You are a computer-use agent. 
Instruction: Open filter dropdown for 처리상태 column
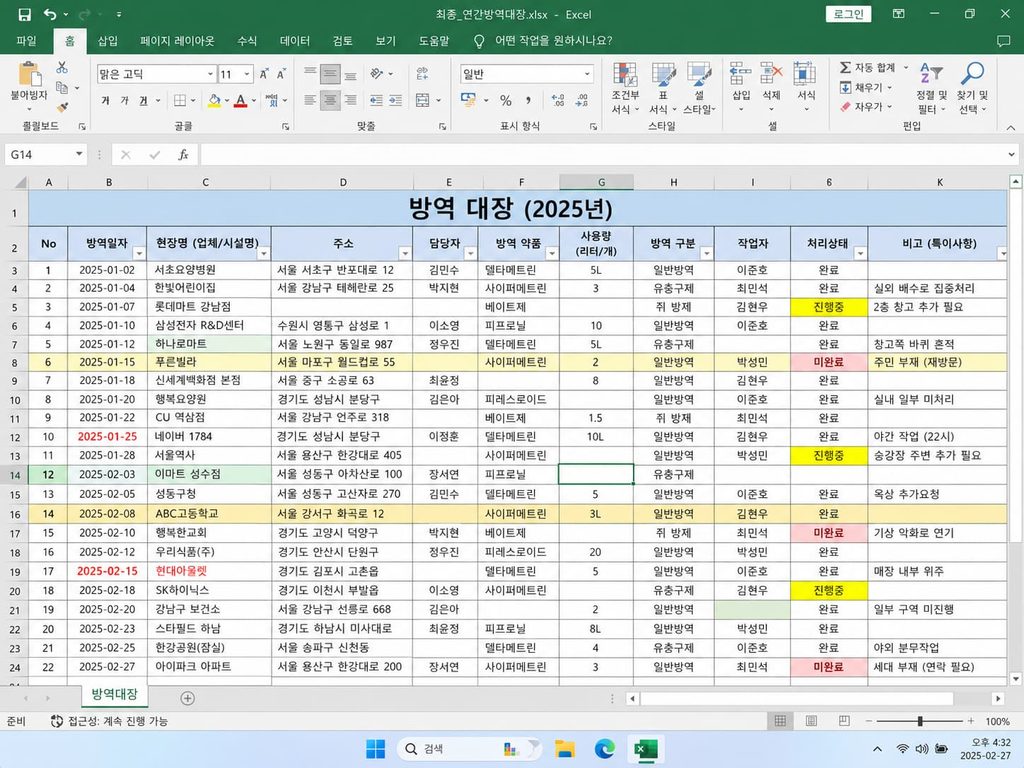pyautogui.click(x=860, y=253)
